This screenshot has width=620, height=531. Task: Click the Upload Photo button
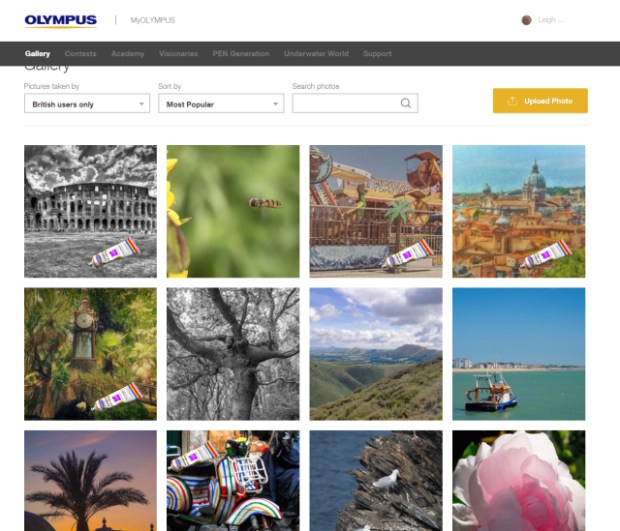coord(540,101)
